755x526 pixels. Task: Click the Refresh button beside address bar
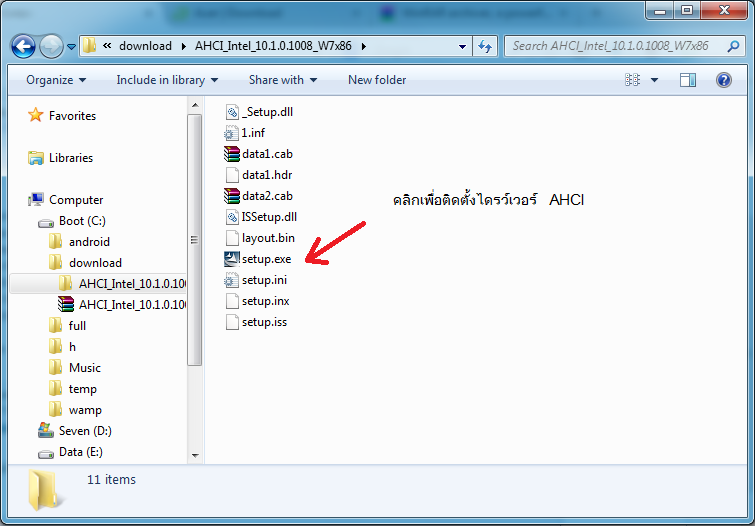point(486,46)
